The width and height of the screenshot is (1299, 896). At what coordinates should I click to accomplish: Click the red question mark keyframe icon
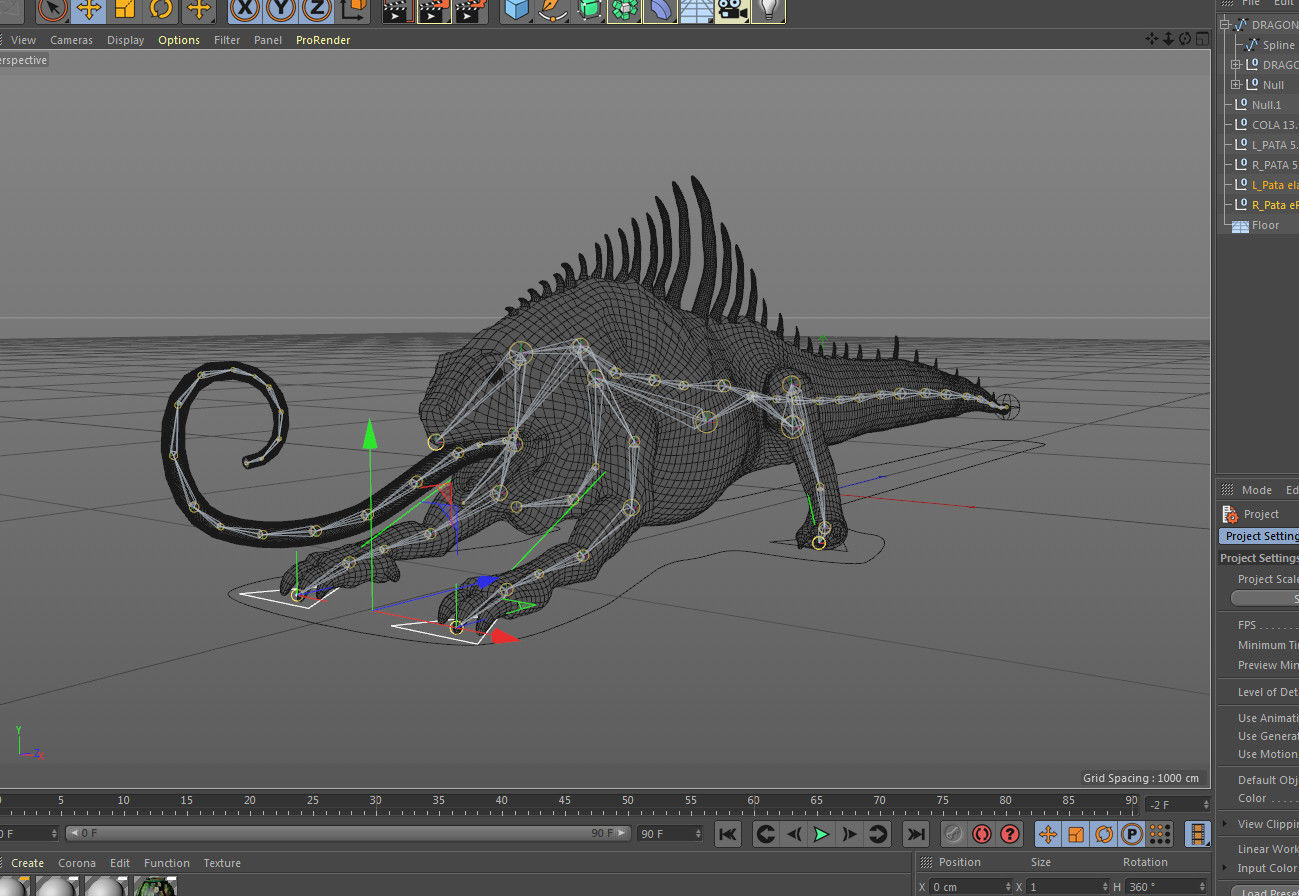1010,834
